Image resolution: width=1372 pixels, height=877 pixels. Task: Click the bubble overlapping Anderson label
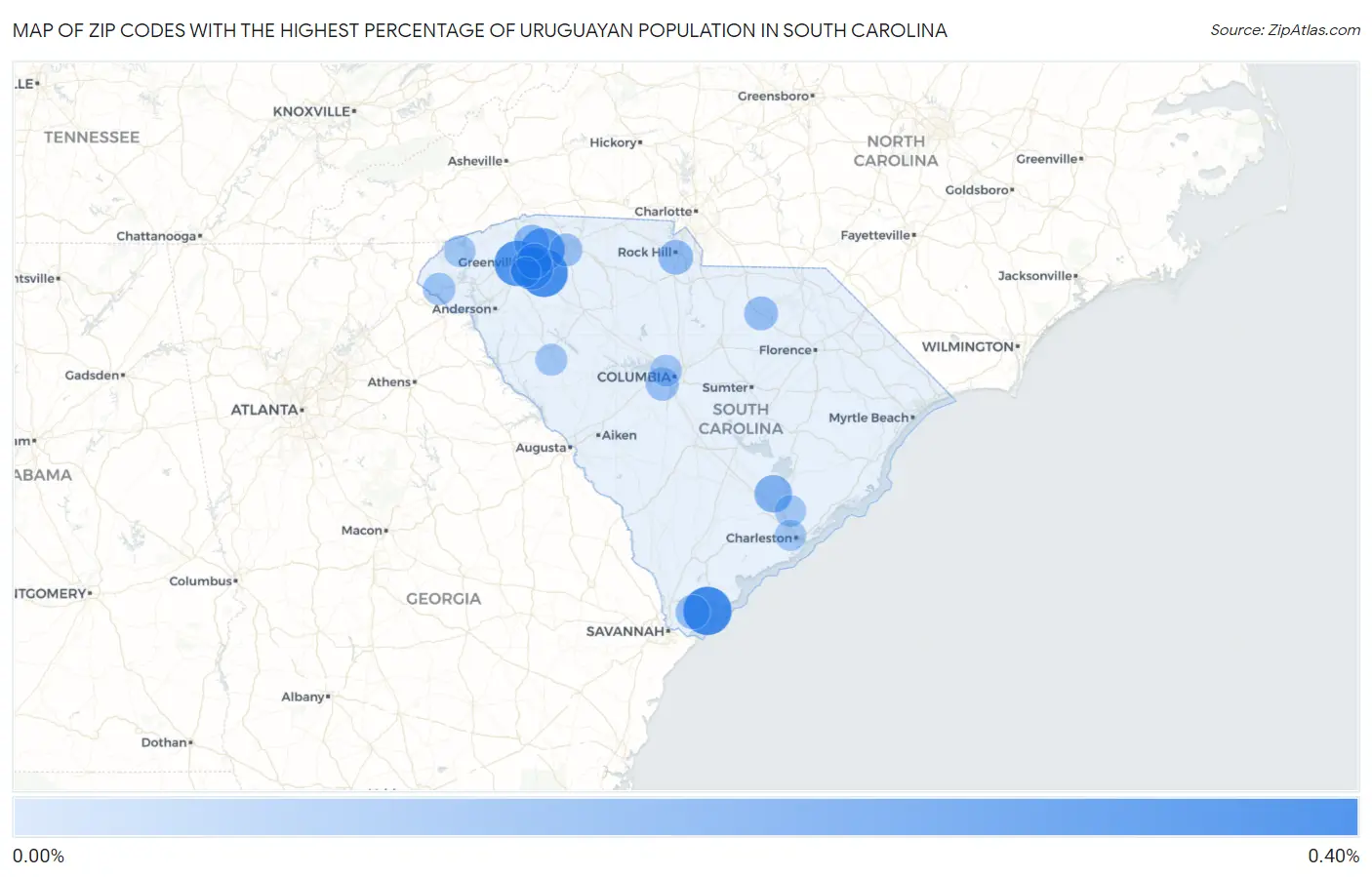(439, 289)
